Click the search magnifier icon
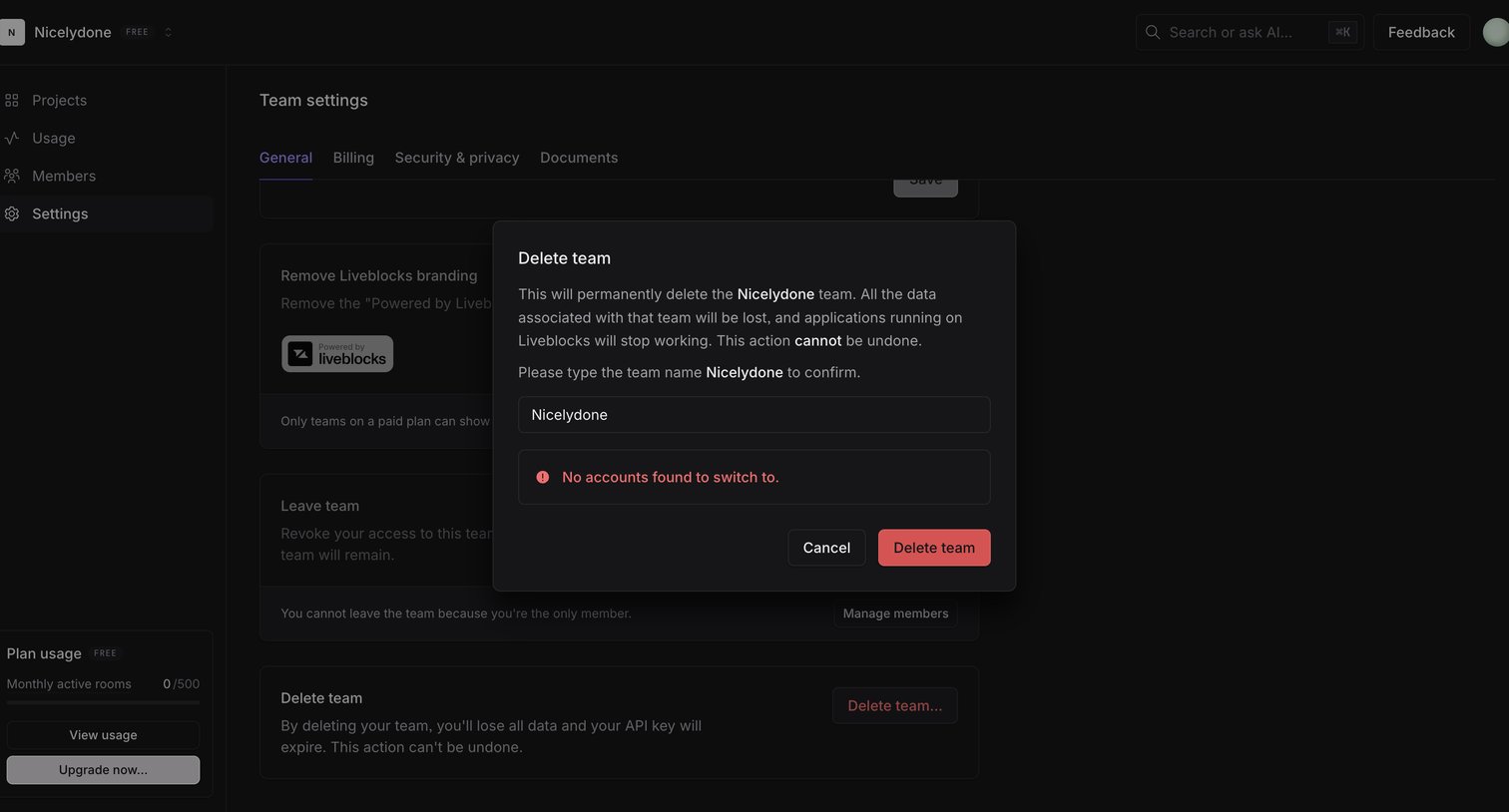 coord(1153,32)
